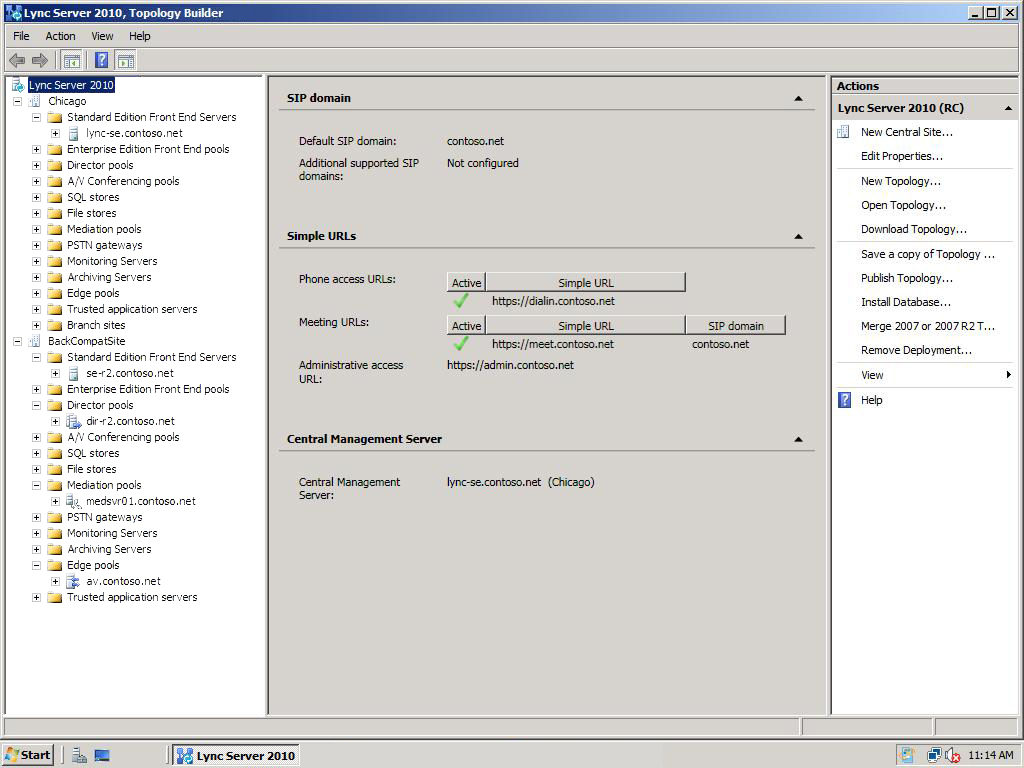Click Download Topology in the Actions pane
Image resolution: width=1024 pixels, height=768 pixels.
tap(914, 229)
